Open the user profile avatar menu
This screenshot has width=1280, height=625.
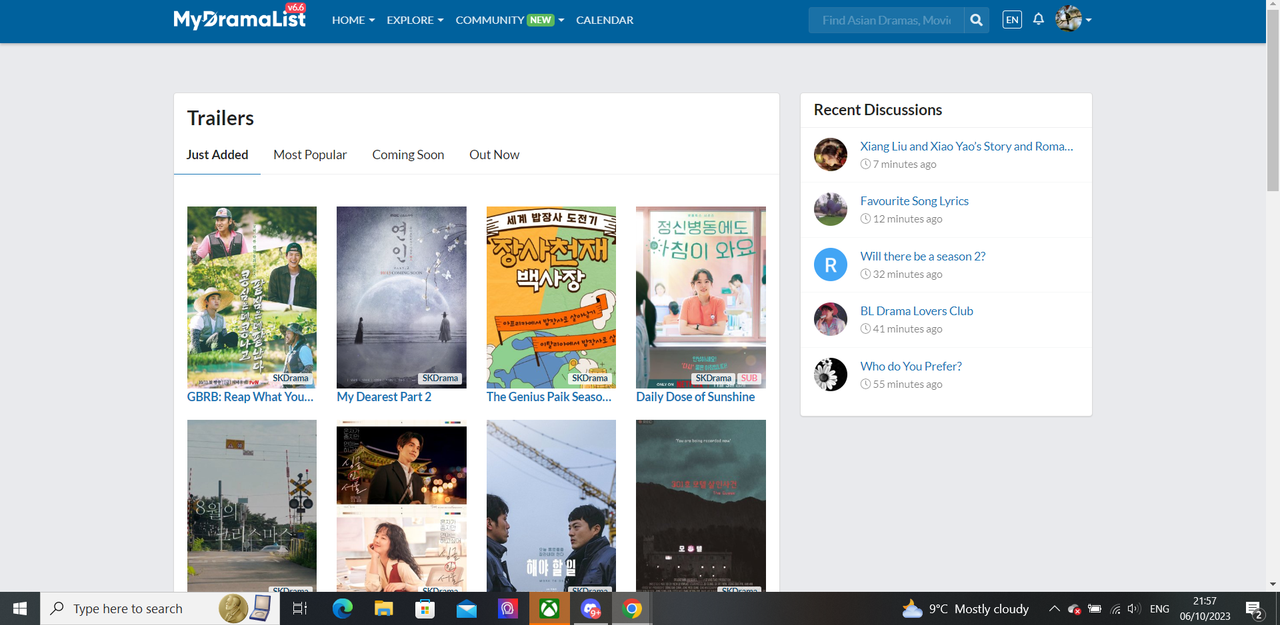1073,19
